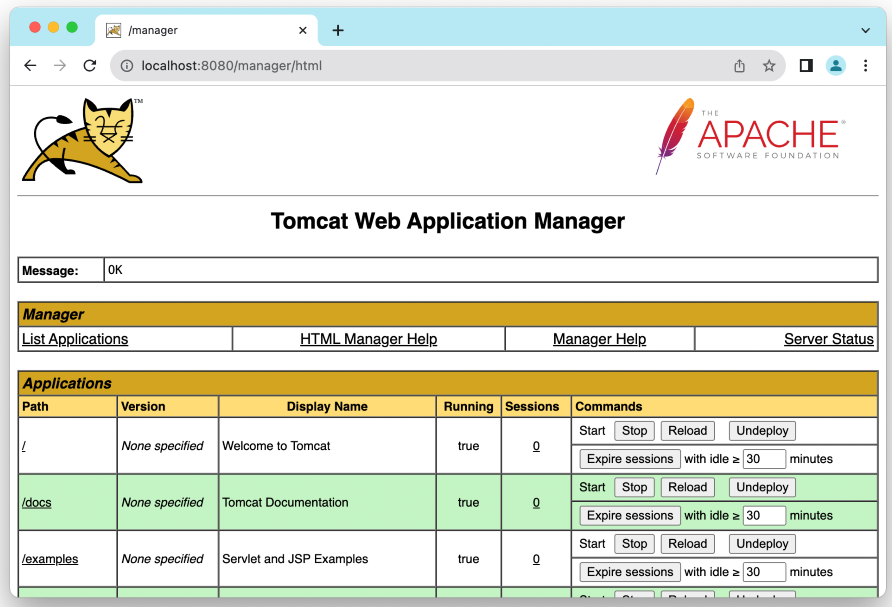View sessions count for root / application
This screenshot has height=607, width=892.
click(536, 446)
